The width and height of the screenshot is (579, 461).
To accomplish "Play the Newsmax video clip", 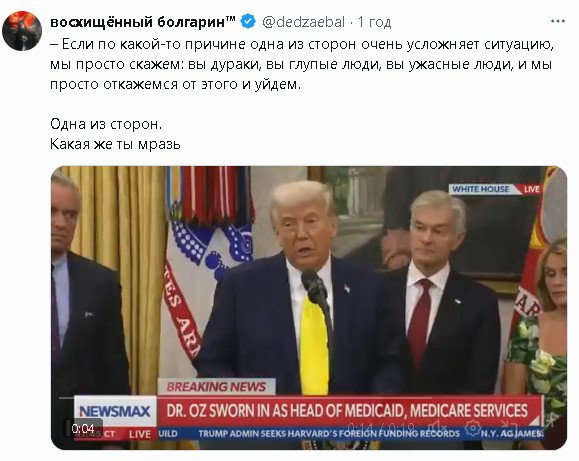I will (309, 308).
